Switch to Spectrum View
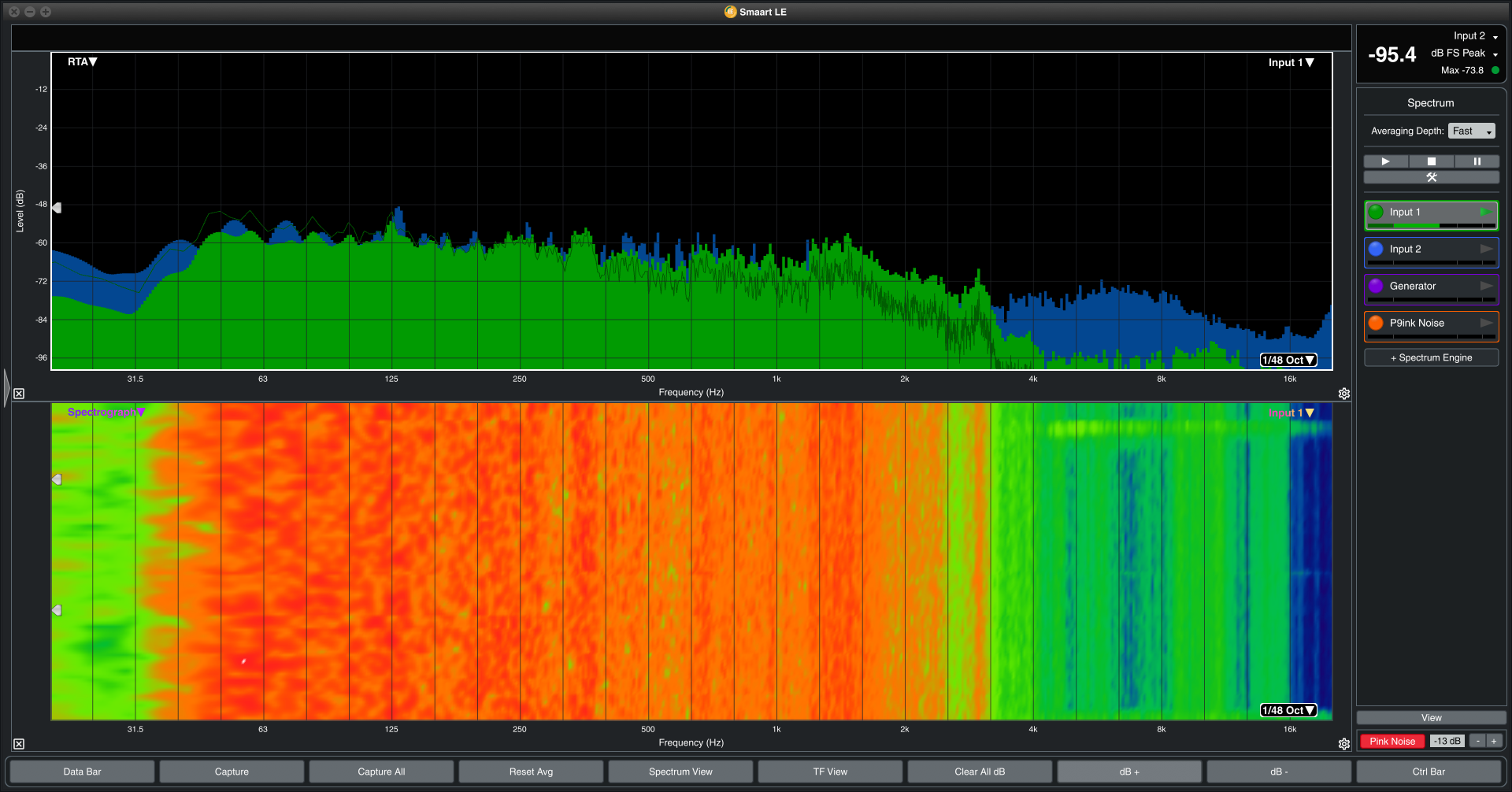 680,772
